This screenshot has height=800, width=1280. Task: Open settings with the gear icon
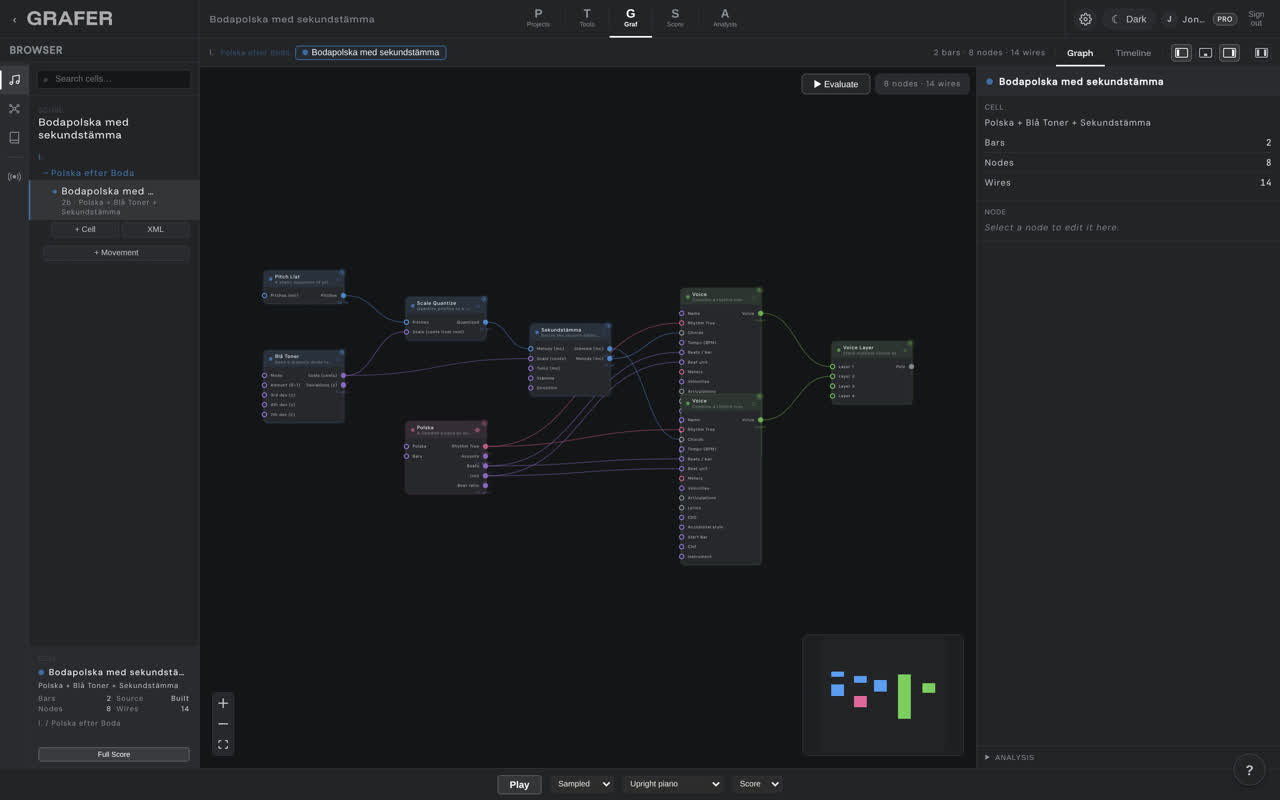click(x=1085, y=19)
